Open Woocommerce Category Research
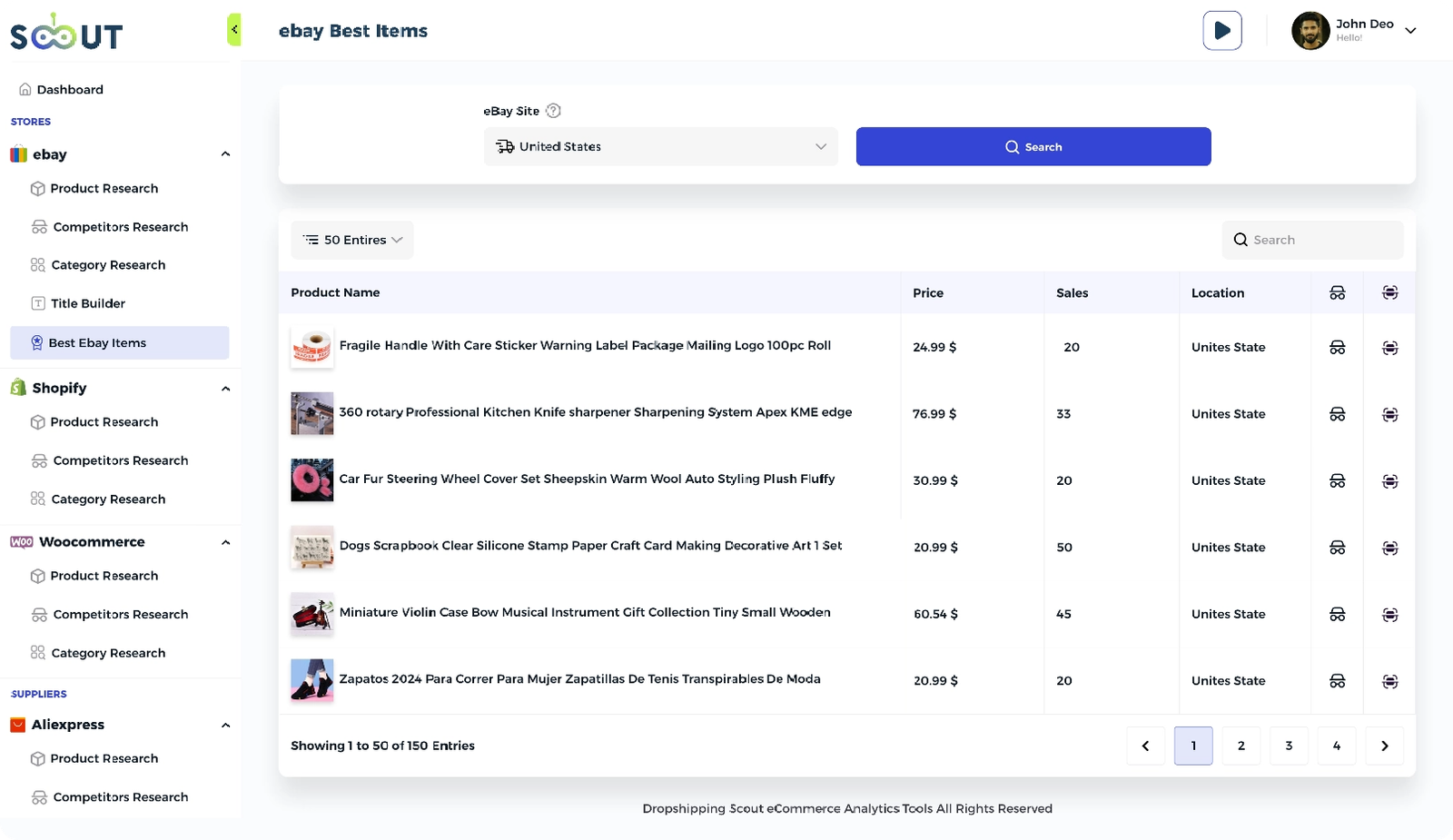Image resolution: width=1453 pixels, height=840 pixels. coord(98,653)
